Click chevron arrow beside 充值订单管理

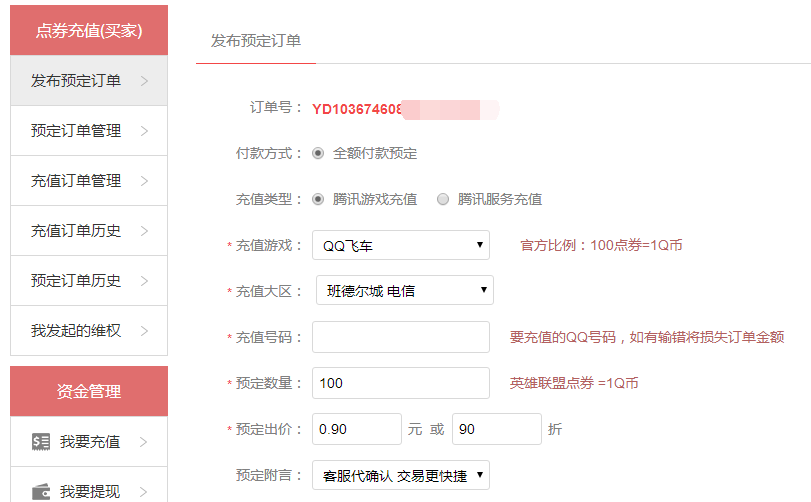click(x=144, y=181)
